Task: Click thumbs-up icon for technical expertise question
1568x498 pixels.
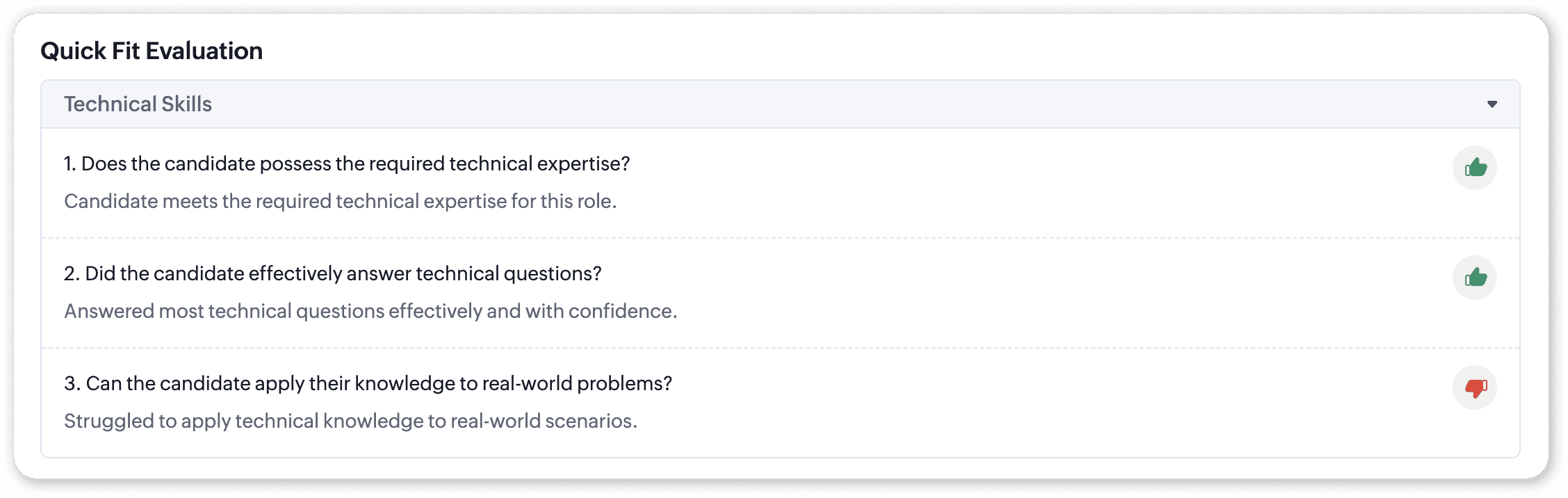Action: (x=1474, y=168)
